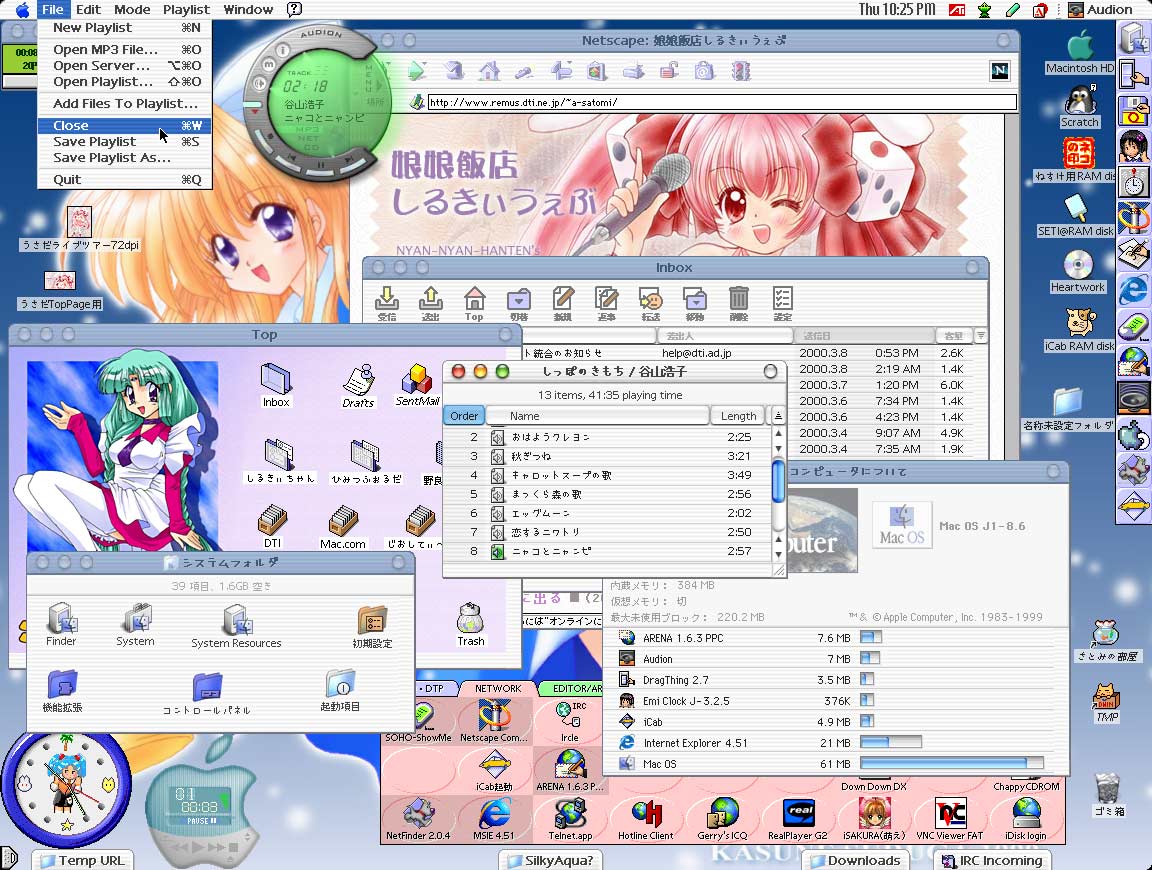
Task: Sort playlist by the Length column
Action: [x=738, y=416]
